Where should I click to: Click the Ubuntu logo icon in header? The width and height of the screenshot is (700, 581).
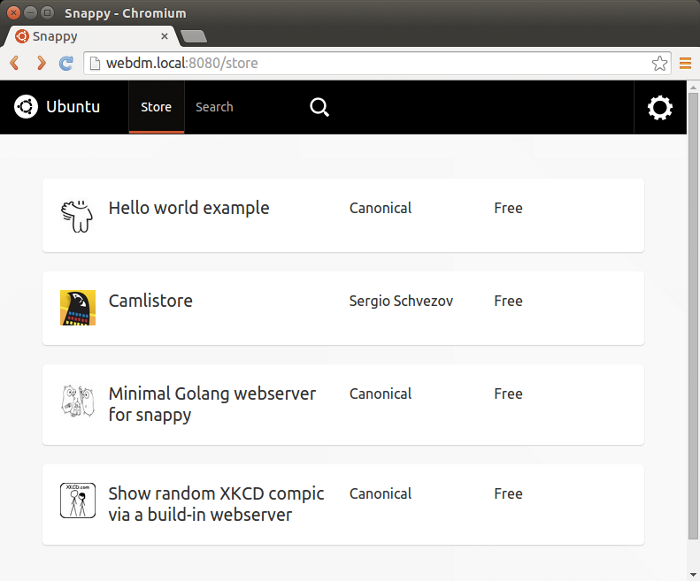(x=26, y=107)
